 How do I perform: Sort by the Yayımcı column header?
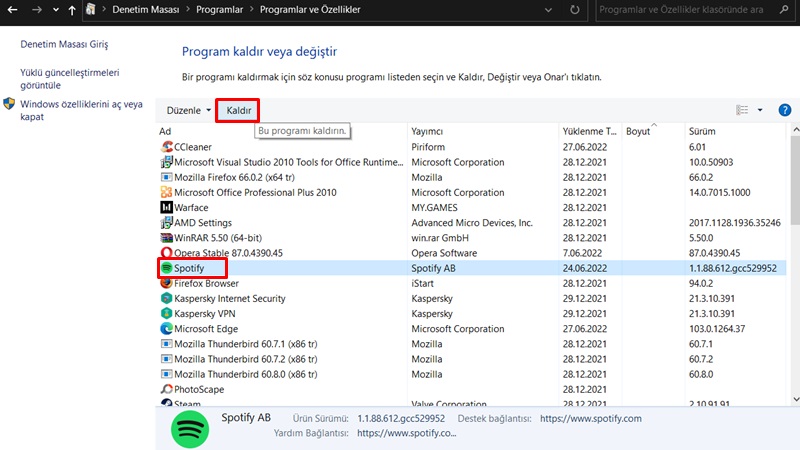click(x=483, y=131)
